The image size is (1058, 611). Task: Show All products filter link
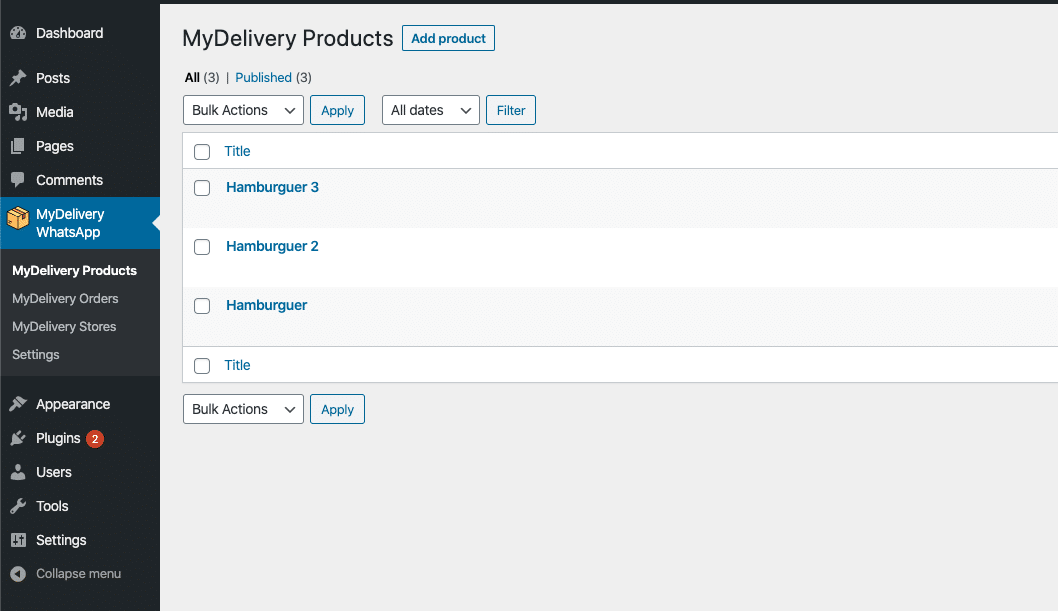coord(192,78)
